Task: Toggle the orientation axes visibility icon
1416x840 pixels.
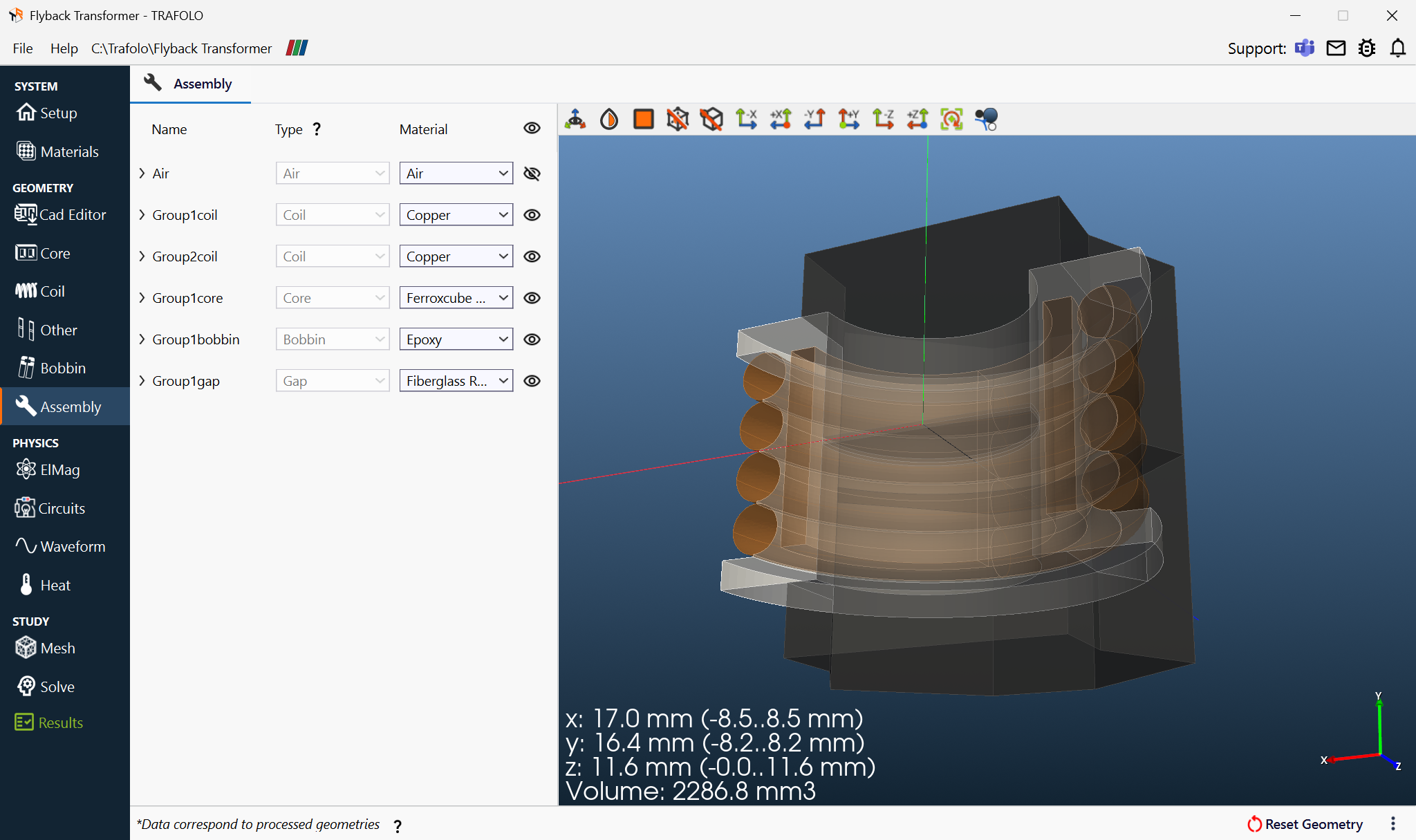Action: point(575,119)
